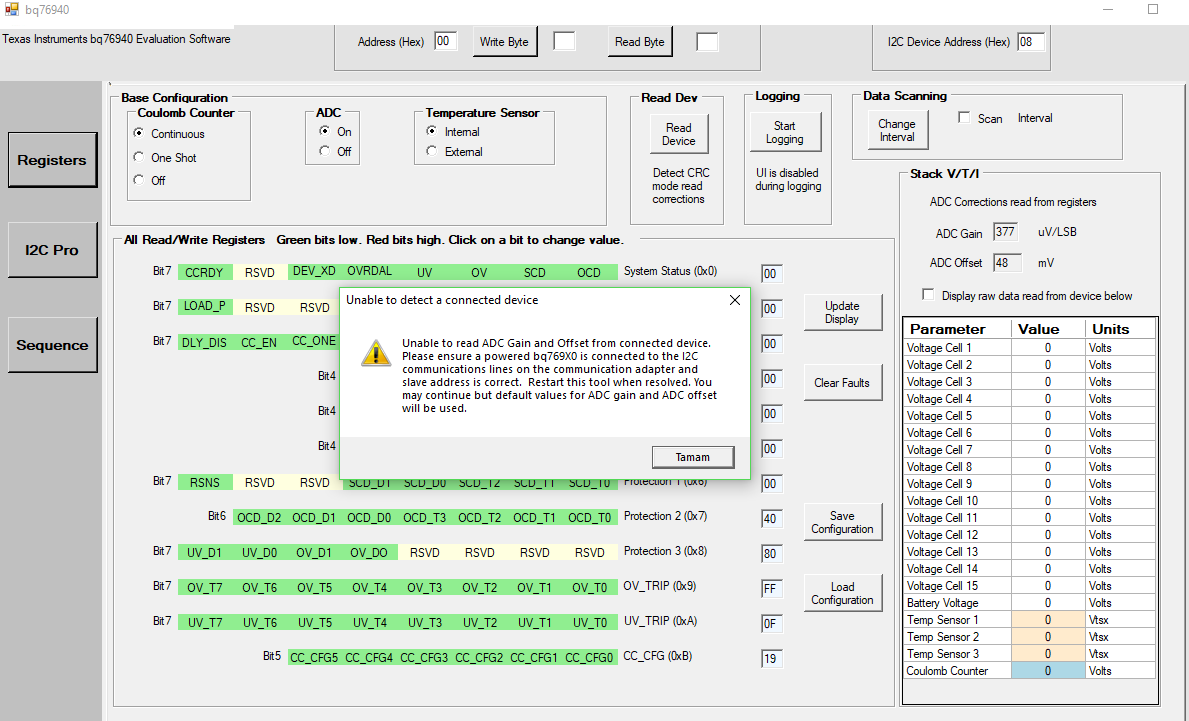Screen dimensions: 1189x721
Task: Check 'Display raw data read from device'
Action: pos(928,294)
